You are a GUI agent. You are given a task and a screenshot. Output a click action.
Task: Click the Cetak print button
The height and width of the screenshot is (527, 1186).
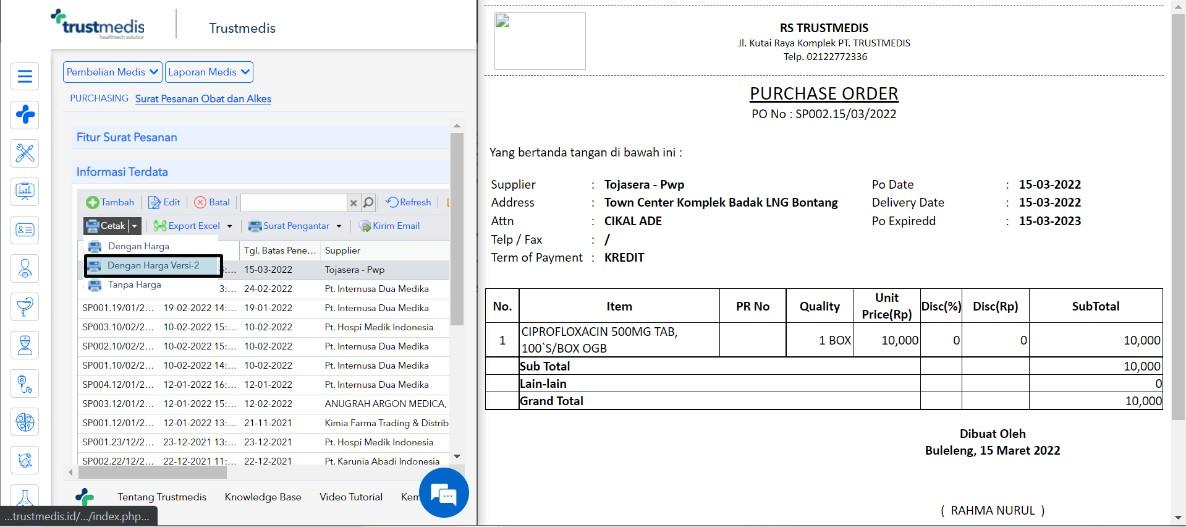(x=105, y=225)
